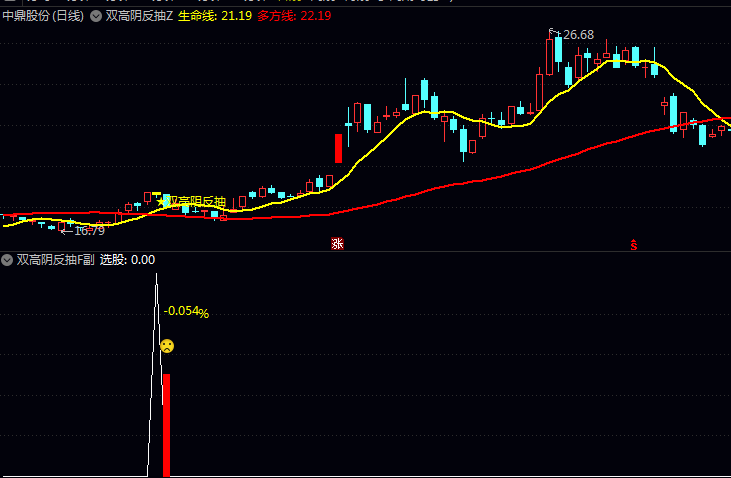Image resolution: width=731 pixels, height=478 pixels.
Task: Click the 多方线: 22.19 value
Action: coord(294,16)
